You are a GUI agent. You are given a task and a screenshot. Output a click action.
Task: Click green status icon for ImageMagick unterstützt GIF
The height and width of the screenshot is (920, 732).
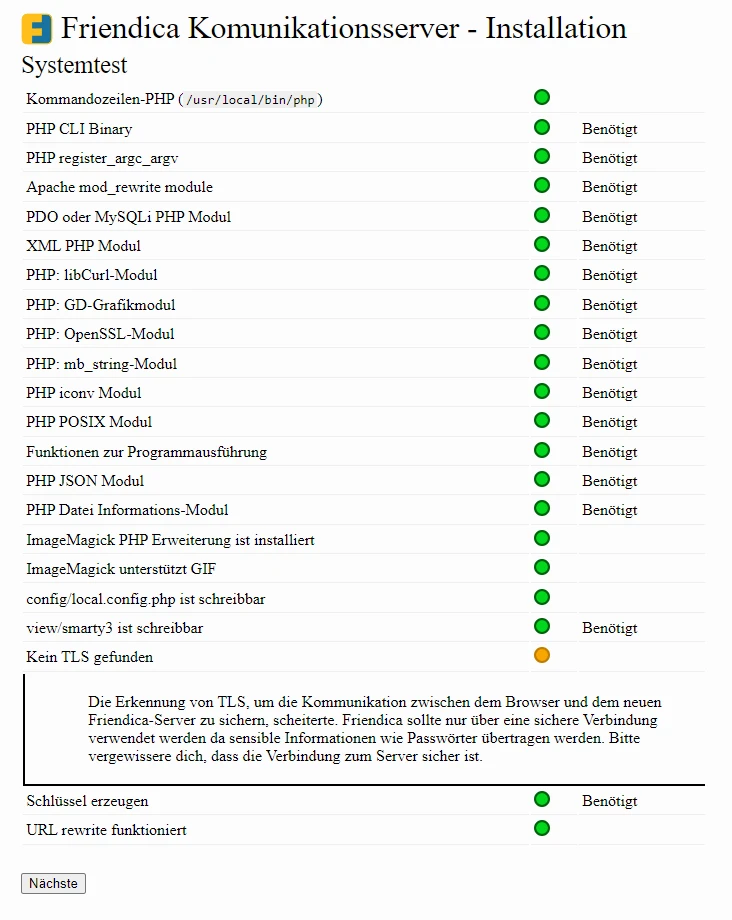[542, 568]
